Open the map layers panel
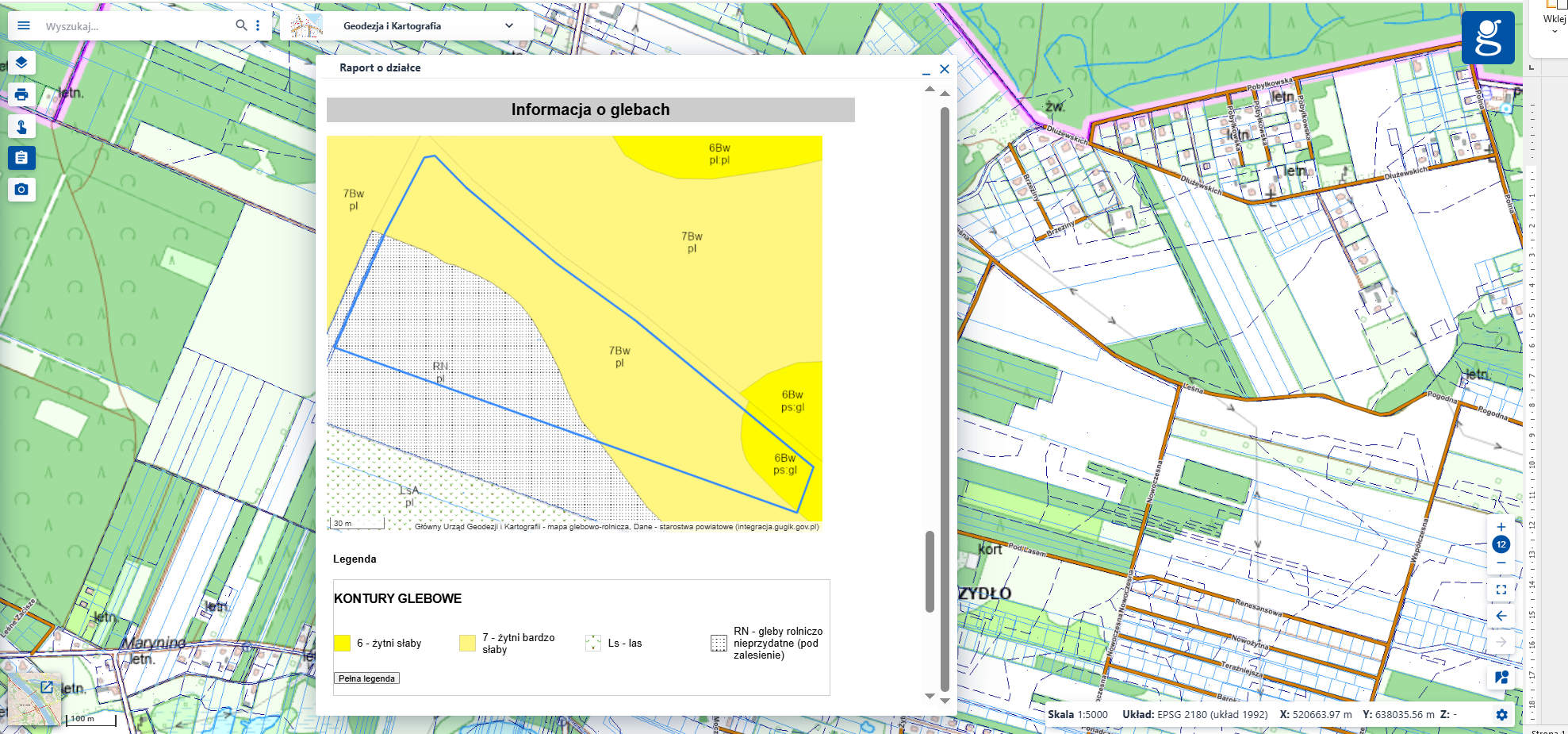This screenshot has height=734, width=1568. pyautogui.click(x=21, y=63)
